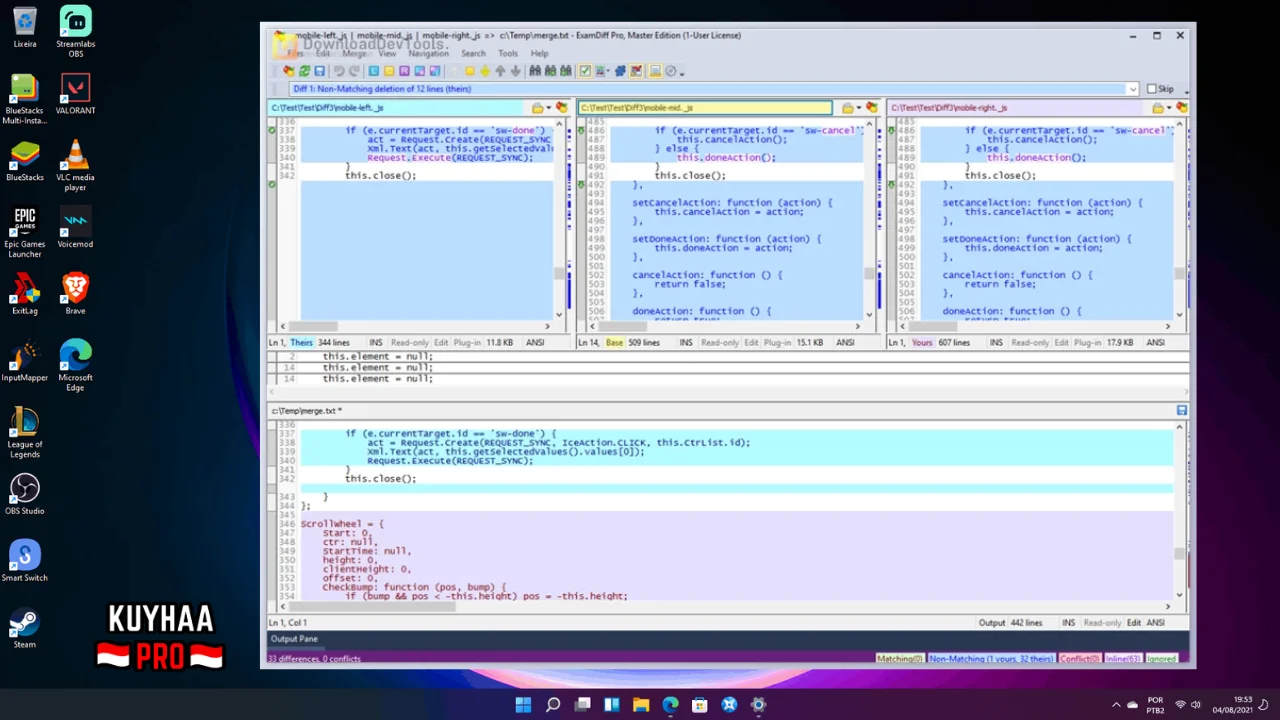Click the mobile-left file path field

396,108
